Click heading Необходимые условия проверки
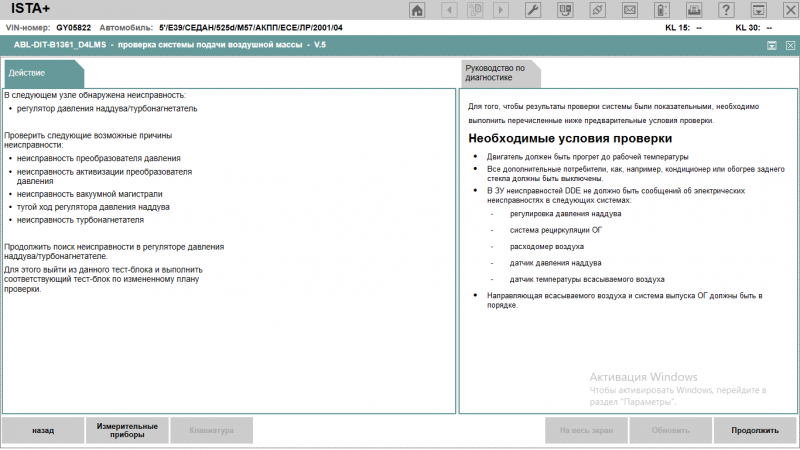Viewport: 800px width, 450px height. coord(570,138)
